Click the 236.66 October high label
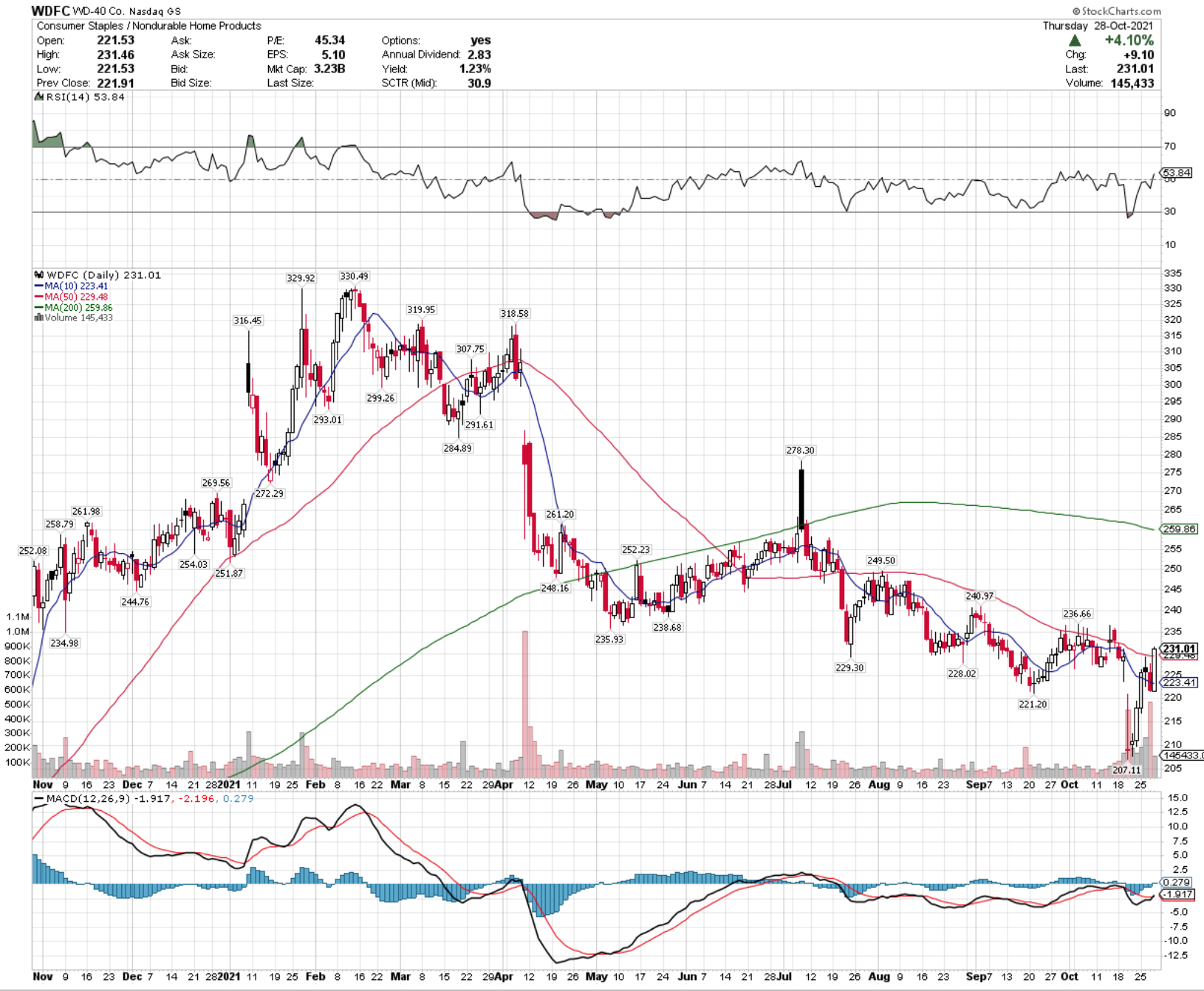Image resolution: width=1204 pixels, height=991 pixels. tap(1076, 614)
